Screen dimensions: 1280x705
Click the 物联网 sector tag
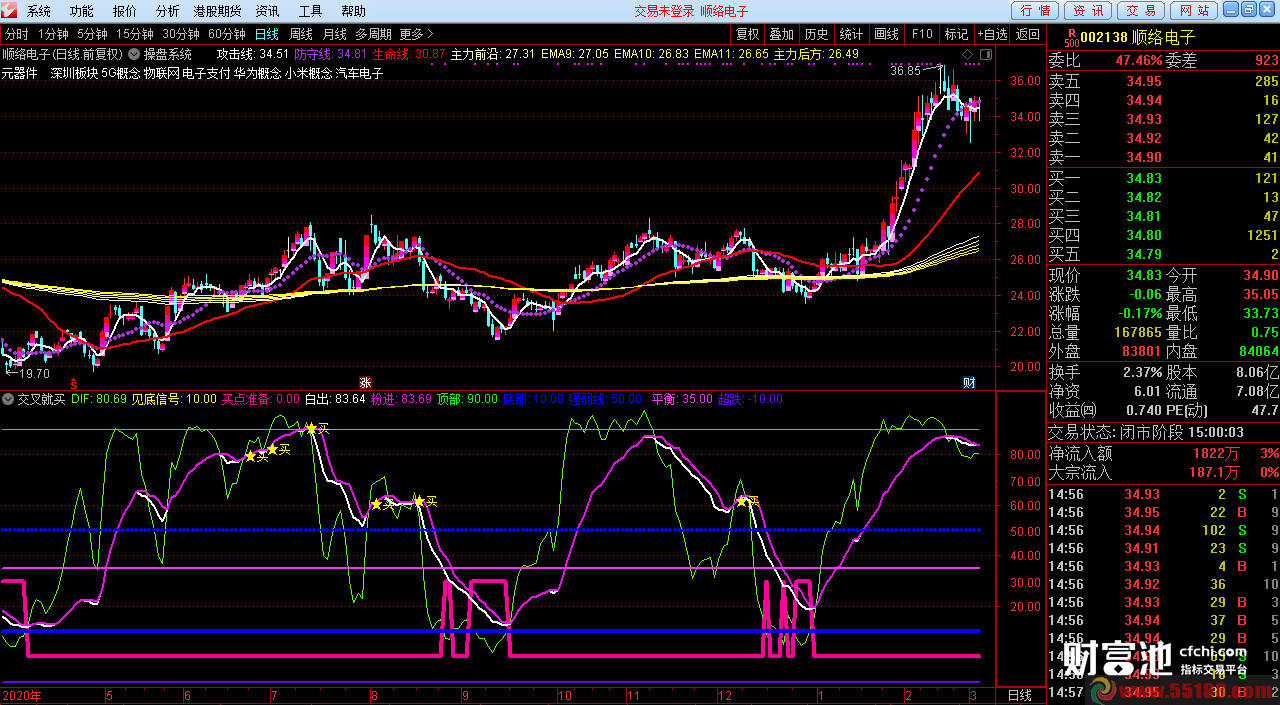coord(162,73)
